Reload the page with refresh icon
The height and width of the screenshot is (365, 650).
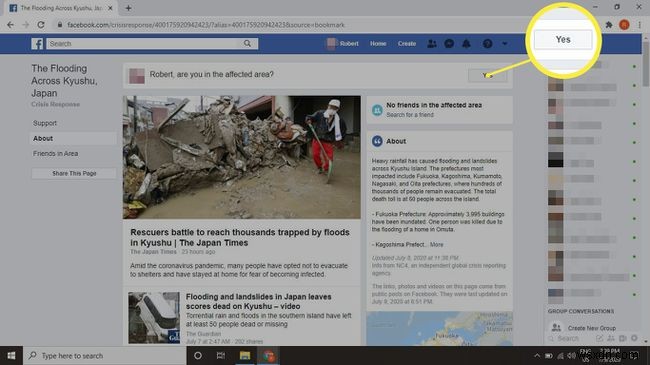pyautogui.click(x=41, y=25)
